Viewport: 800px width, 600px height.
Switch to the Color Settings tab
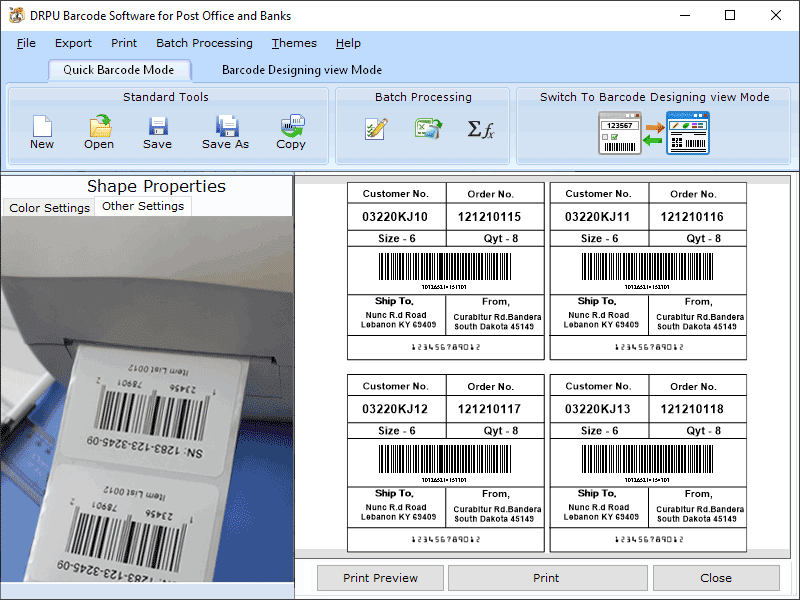(48, 207)
